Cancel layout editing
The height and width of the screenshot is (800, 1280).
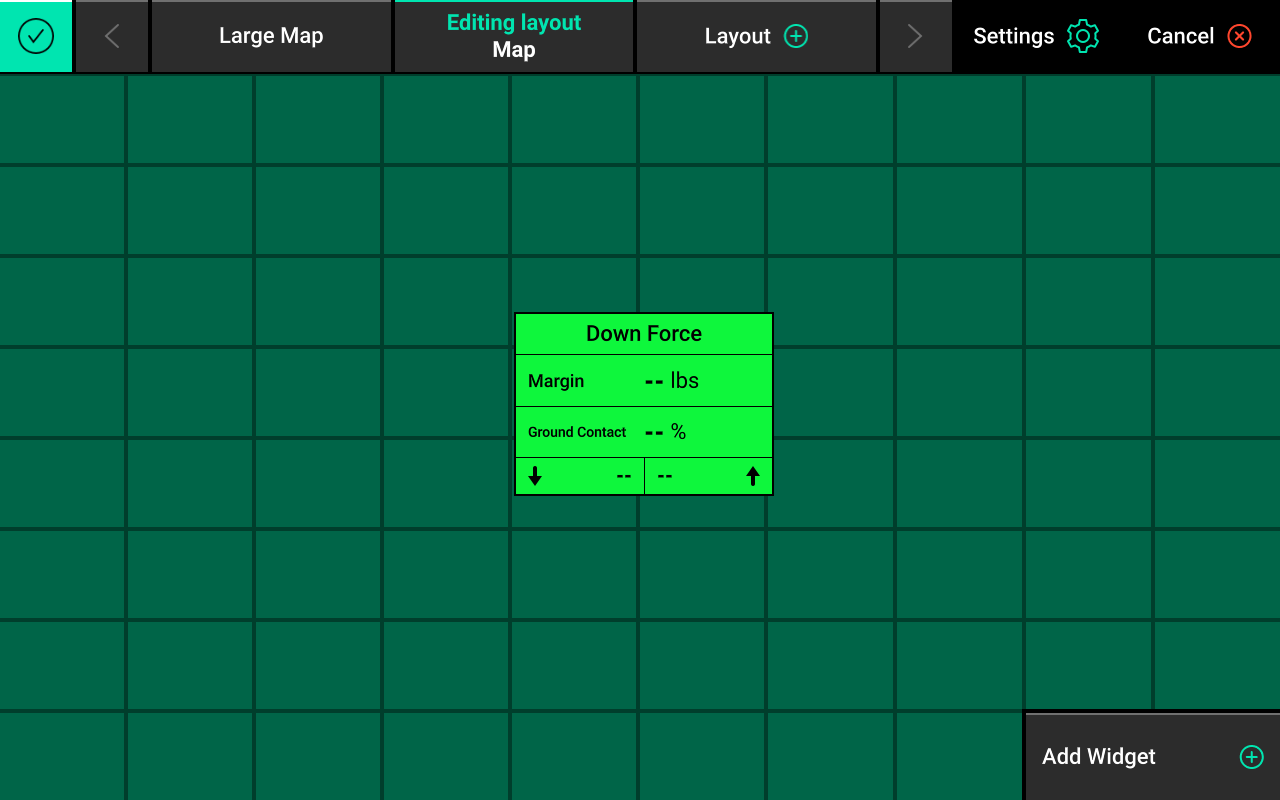pyautogui.click(x=1199, y=36)
